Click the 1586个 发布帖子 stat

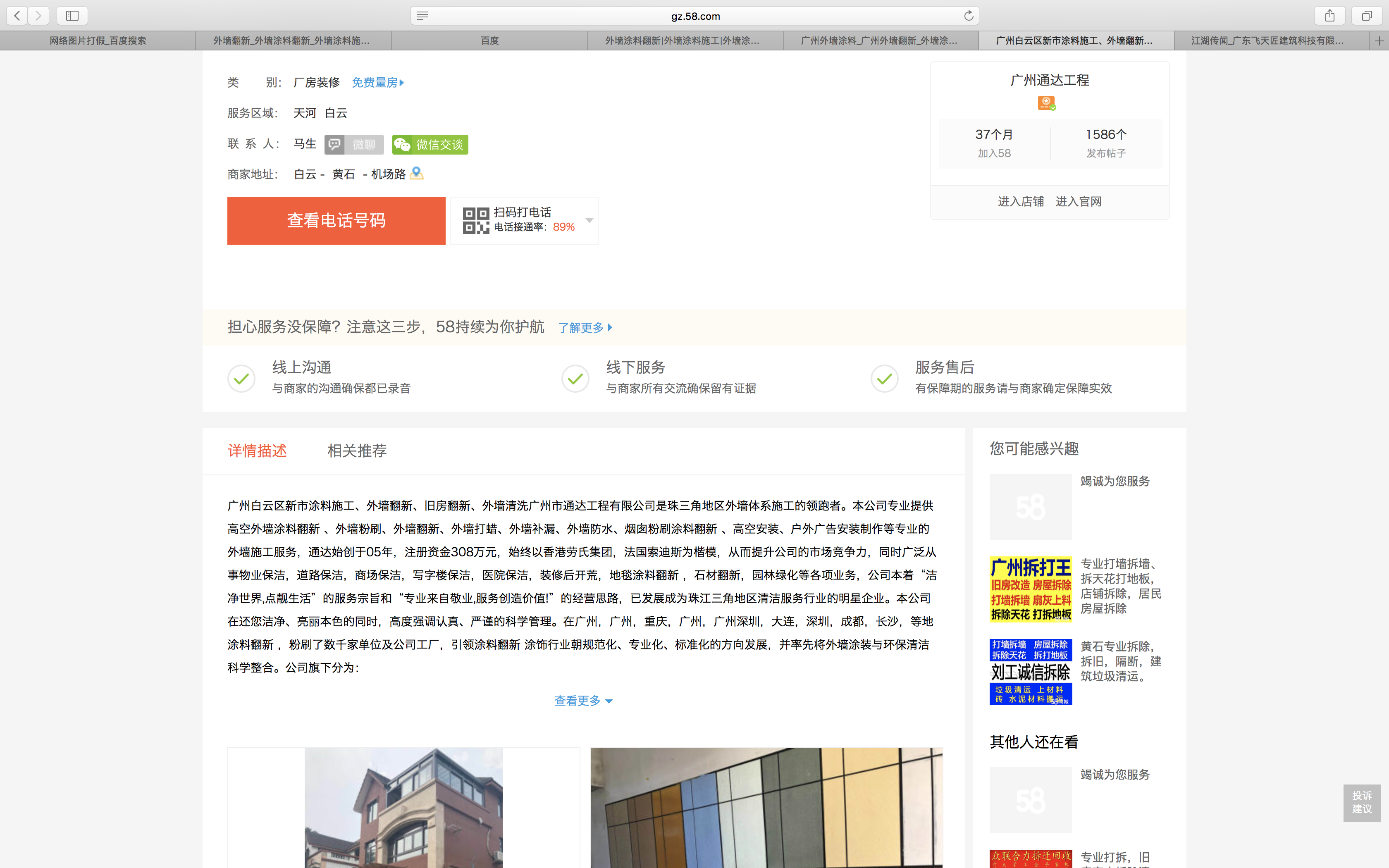(1106, 143)
